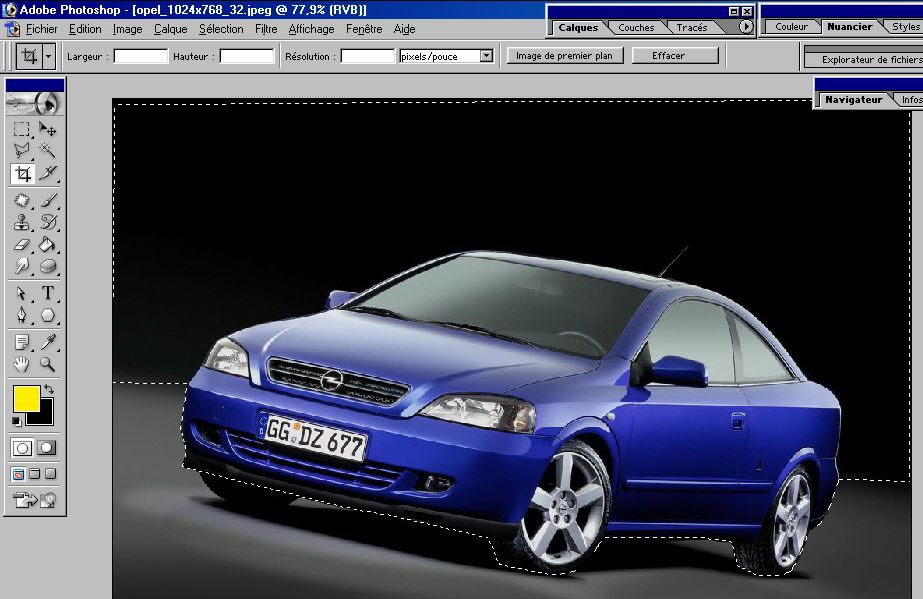Screen dimensions: 923x599
Task: Select the Pen tool
Action: pyautogui.click(x=22, y=315)
